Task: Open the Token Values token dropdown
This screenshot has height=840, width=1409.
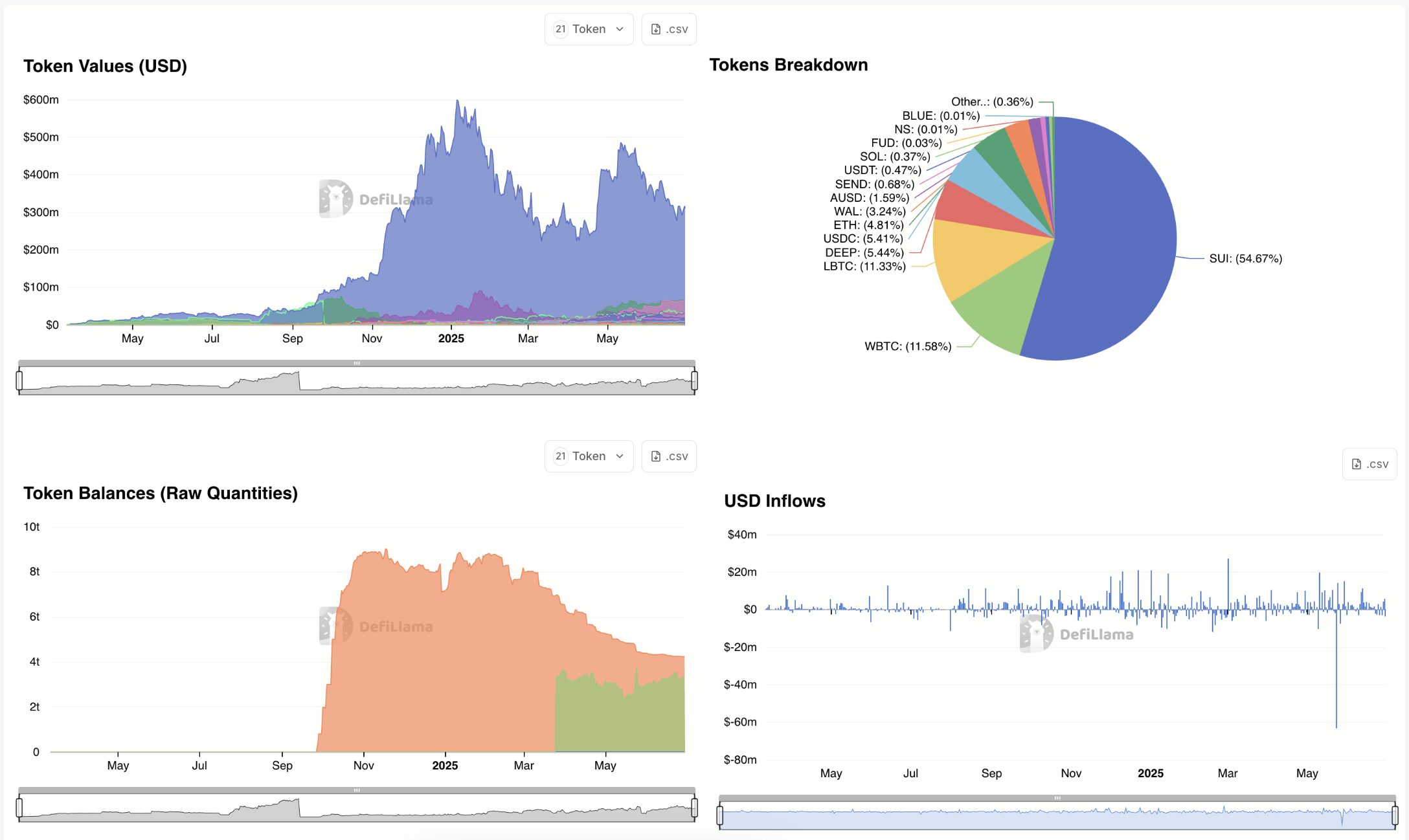Action: 589,29
